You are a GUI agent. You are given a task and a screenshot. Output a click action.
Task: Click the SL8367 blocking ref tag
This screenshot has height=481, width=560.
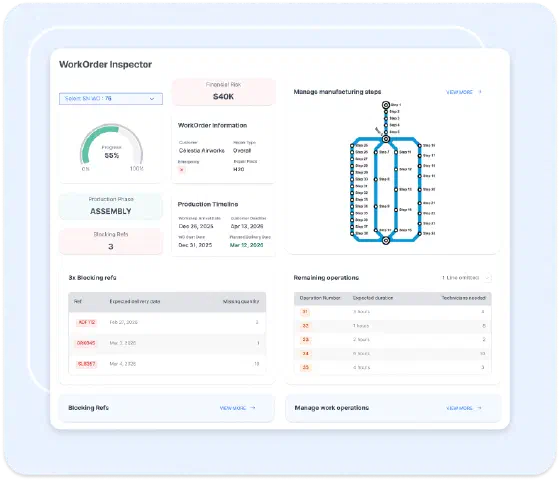[x=86, y=364]
